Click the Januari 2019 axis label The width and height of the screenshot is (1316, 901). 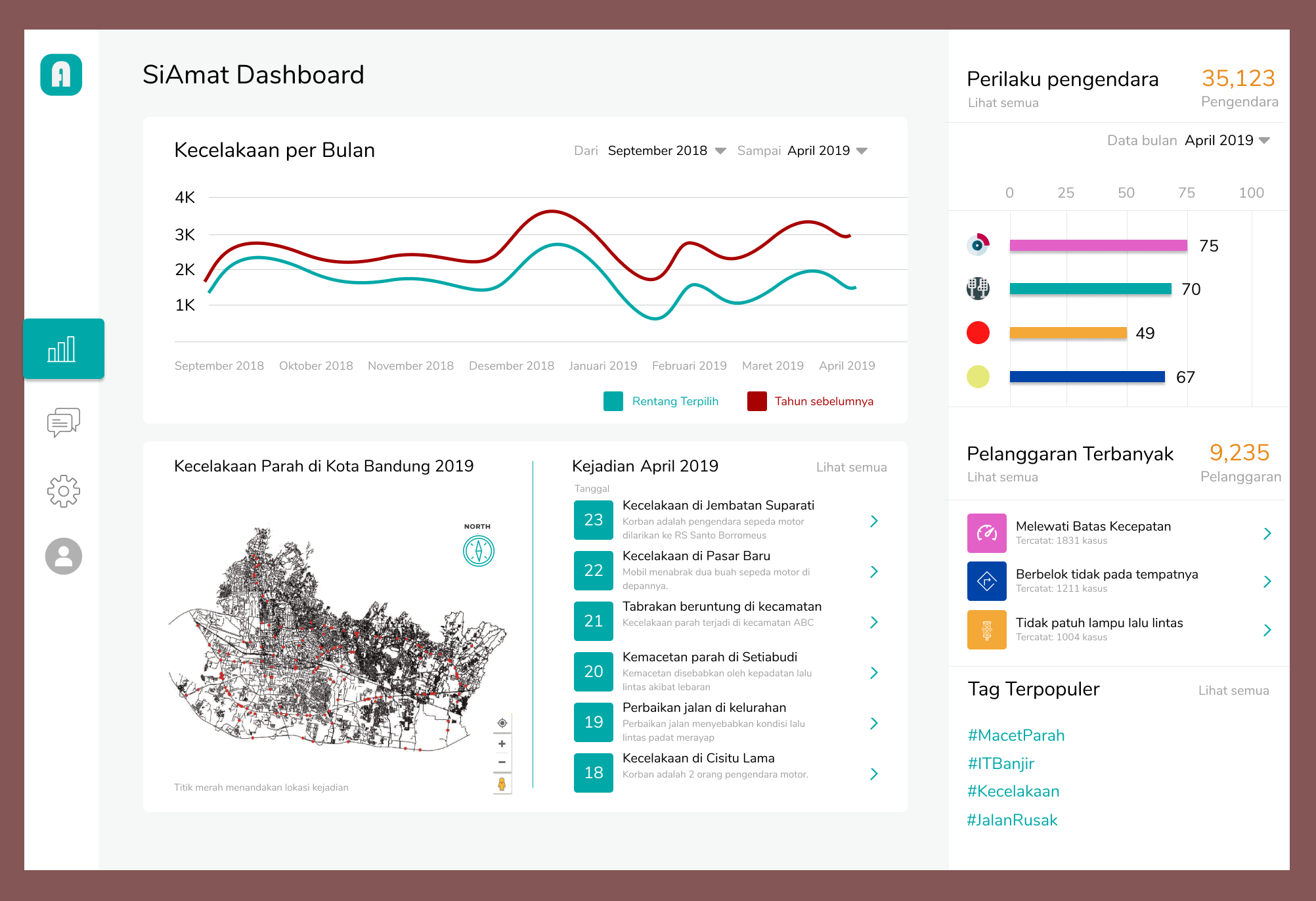pyautogui.click(x=603, y=366)
